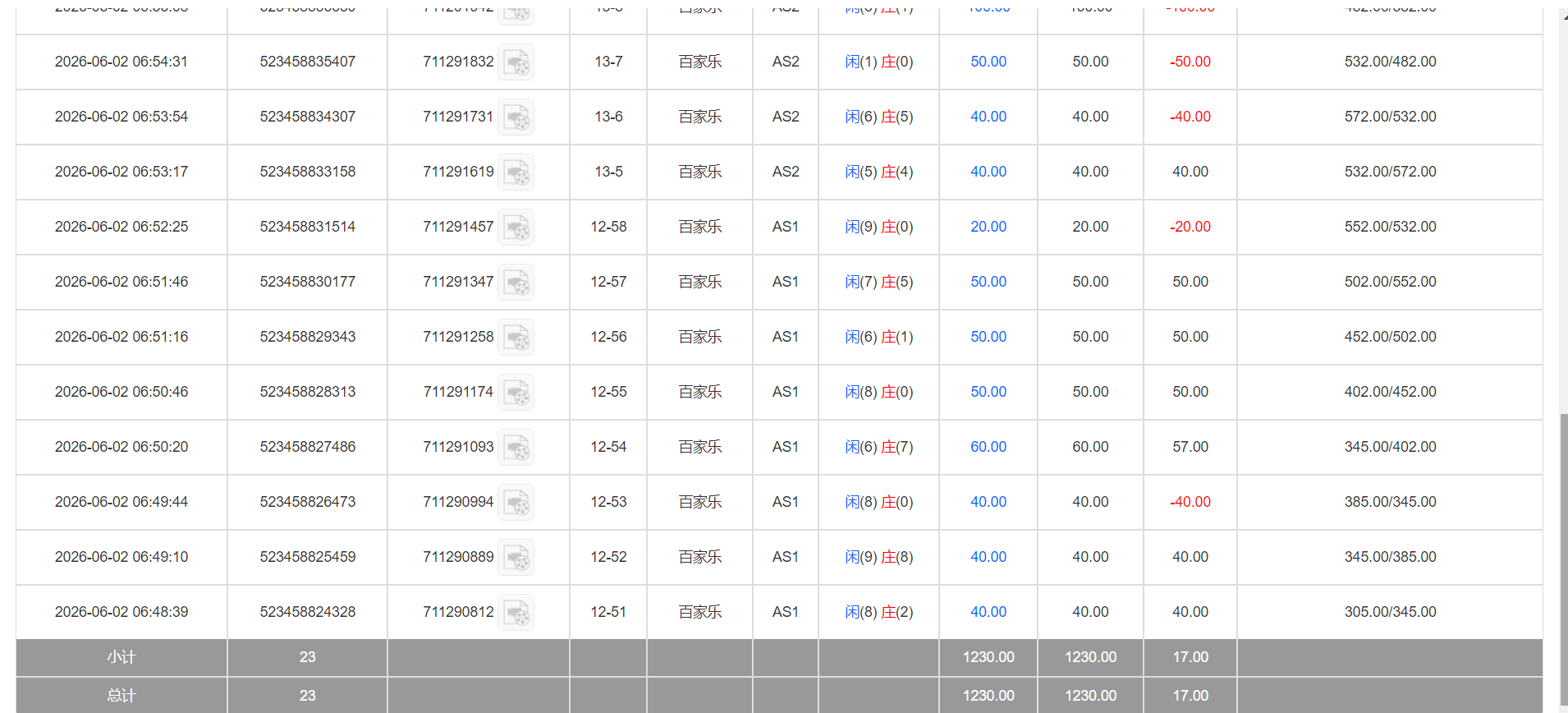Viewport: 1568px width, 713px height.
Task: Select order number 523458828313
Action: click(x=308, y=392)
